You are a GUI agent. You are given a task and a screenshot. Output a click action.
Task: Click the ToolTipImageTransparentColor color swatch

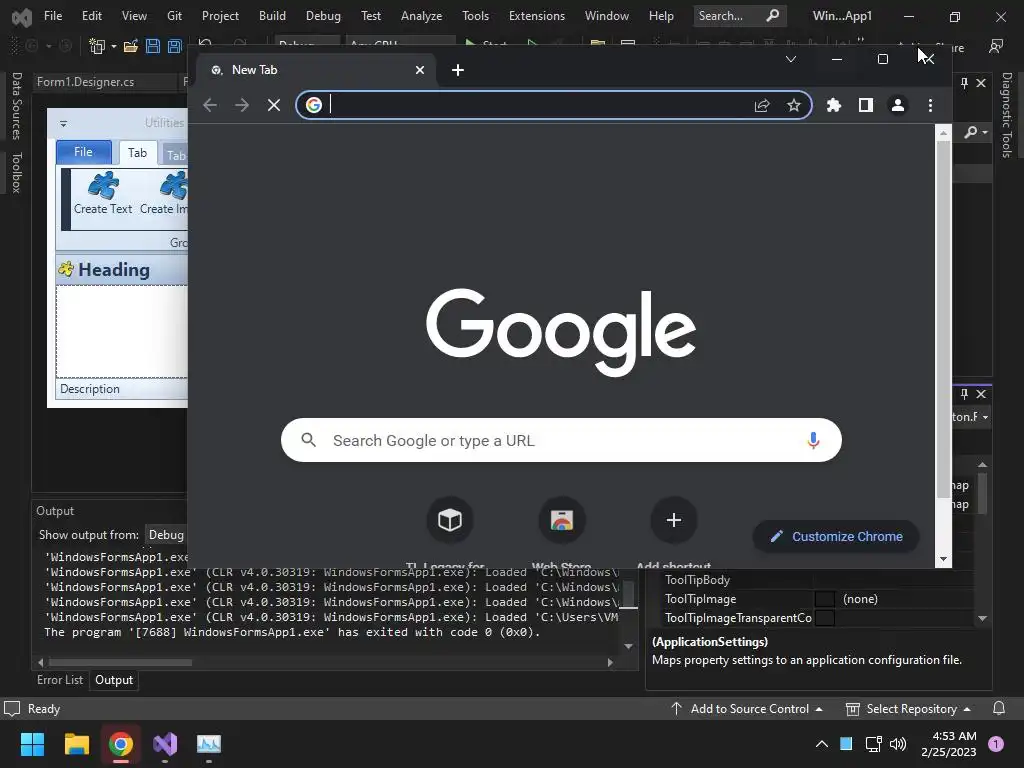coord(825,618)
